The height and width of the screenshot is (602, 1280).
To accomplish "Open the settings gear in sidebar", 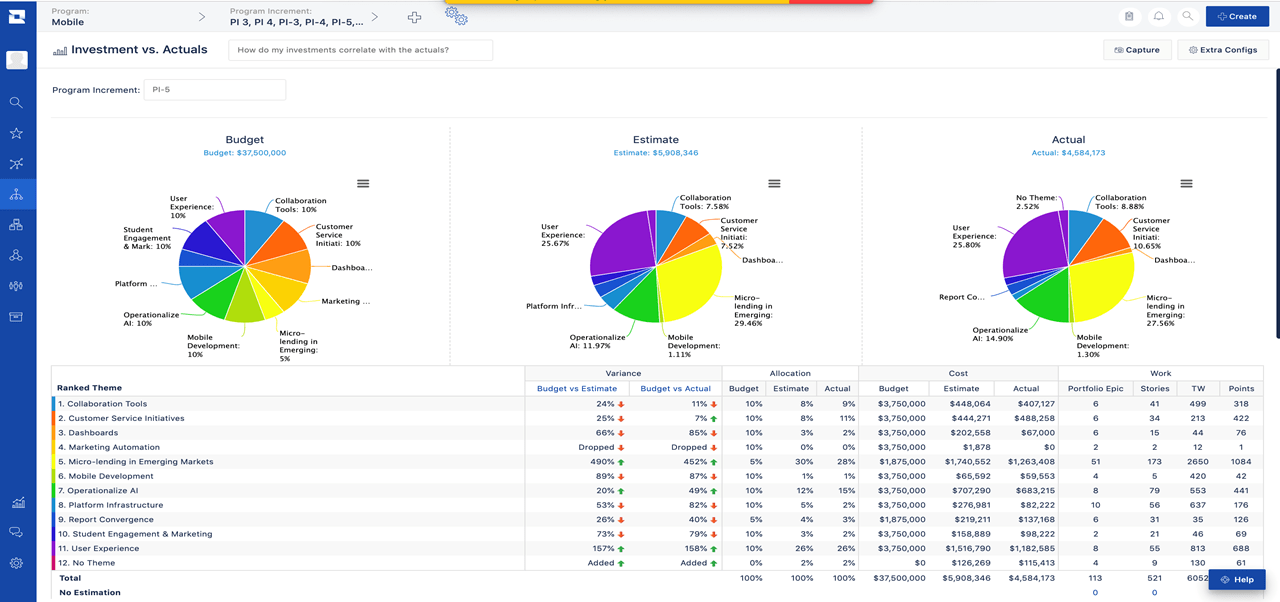I will coord(16,563).
